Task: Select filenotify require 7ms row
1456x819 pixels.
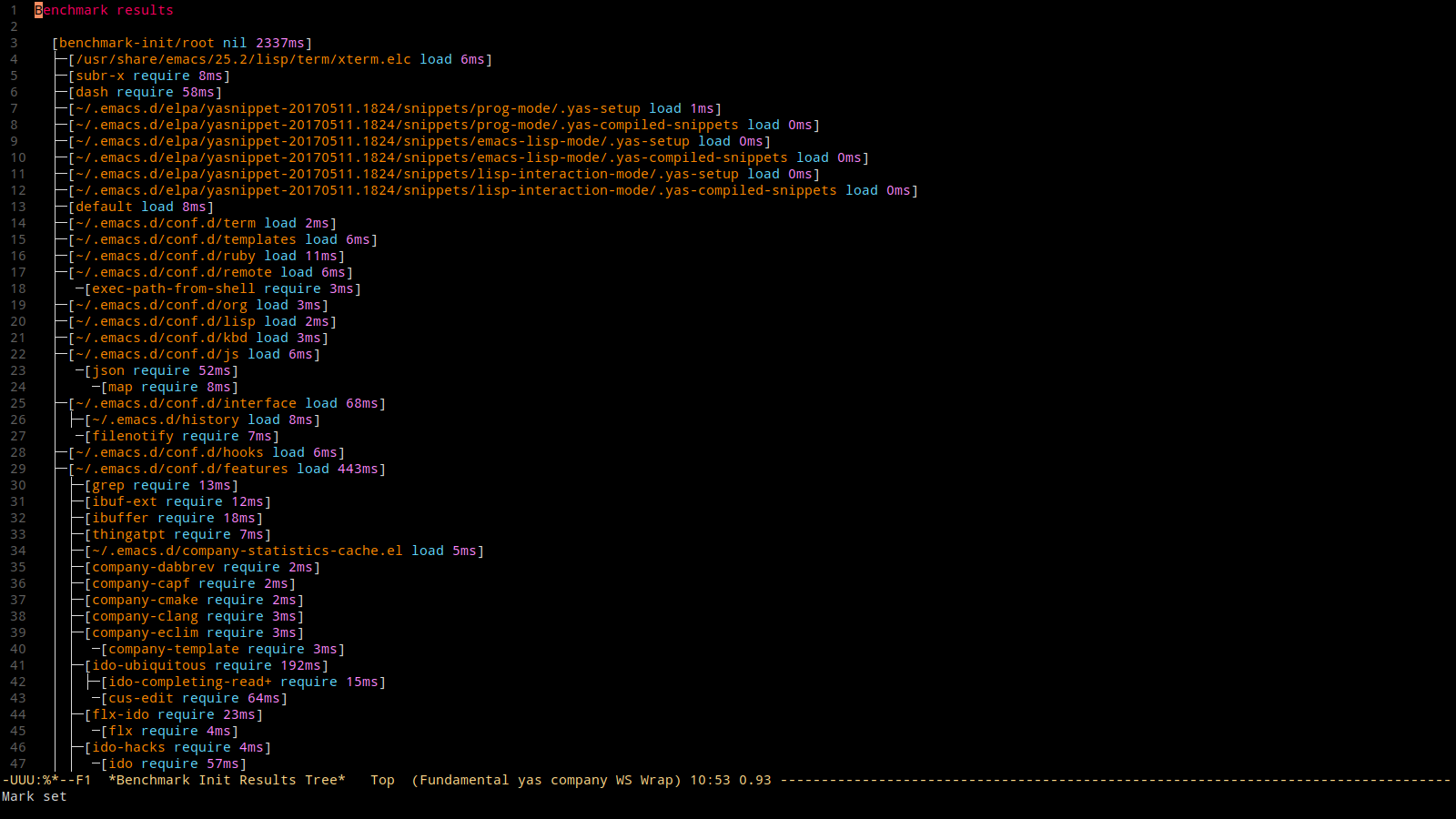Action: [182, 436]
